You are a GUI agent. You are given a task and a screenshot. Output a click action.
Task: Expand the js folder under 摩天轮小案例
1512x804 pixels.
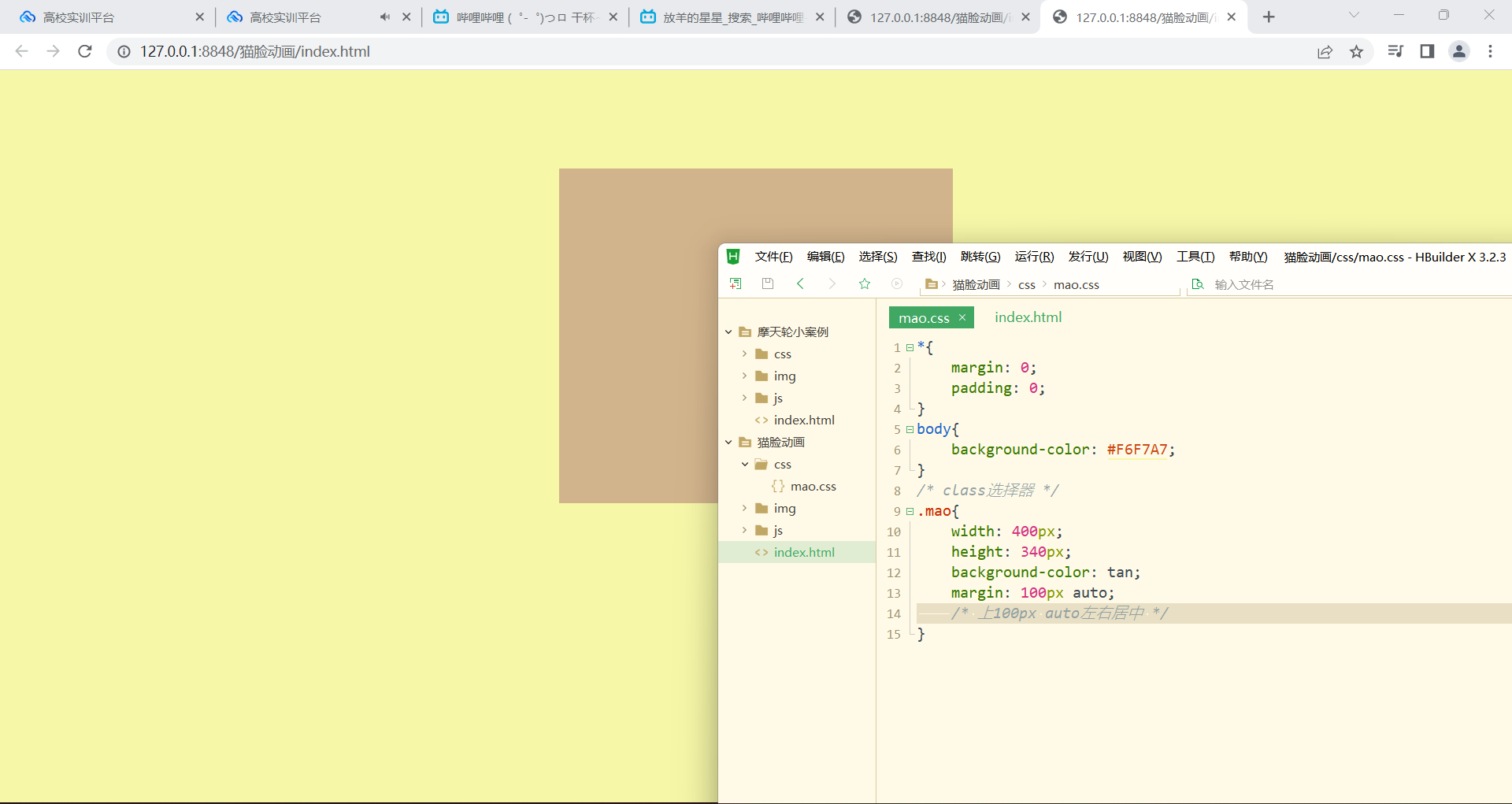click(x=744, y=398)
